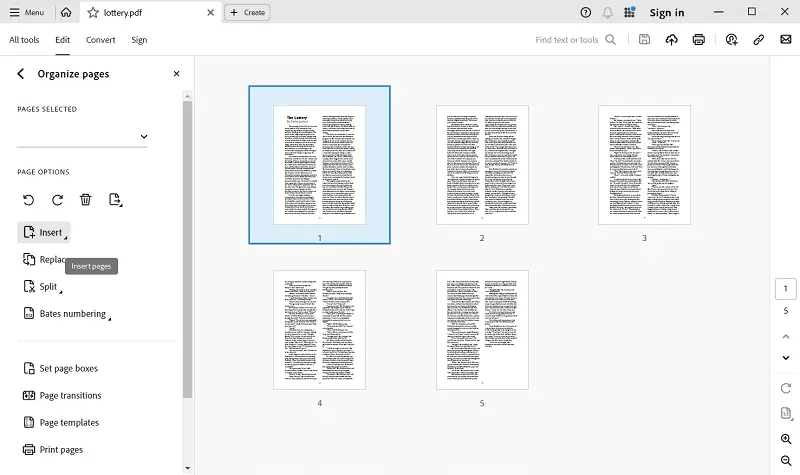Open the All tools tab
This screenshot has height=475, width=800.
coord(24,40)
